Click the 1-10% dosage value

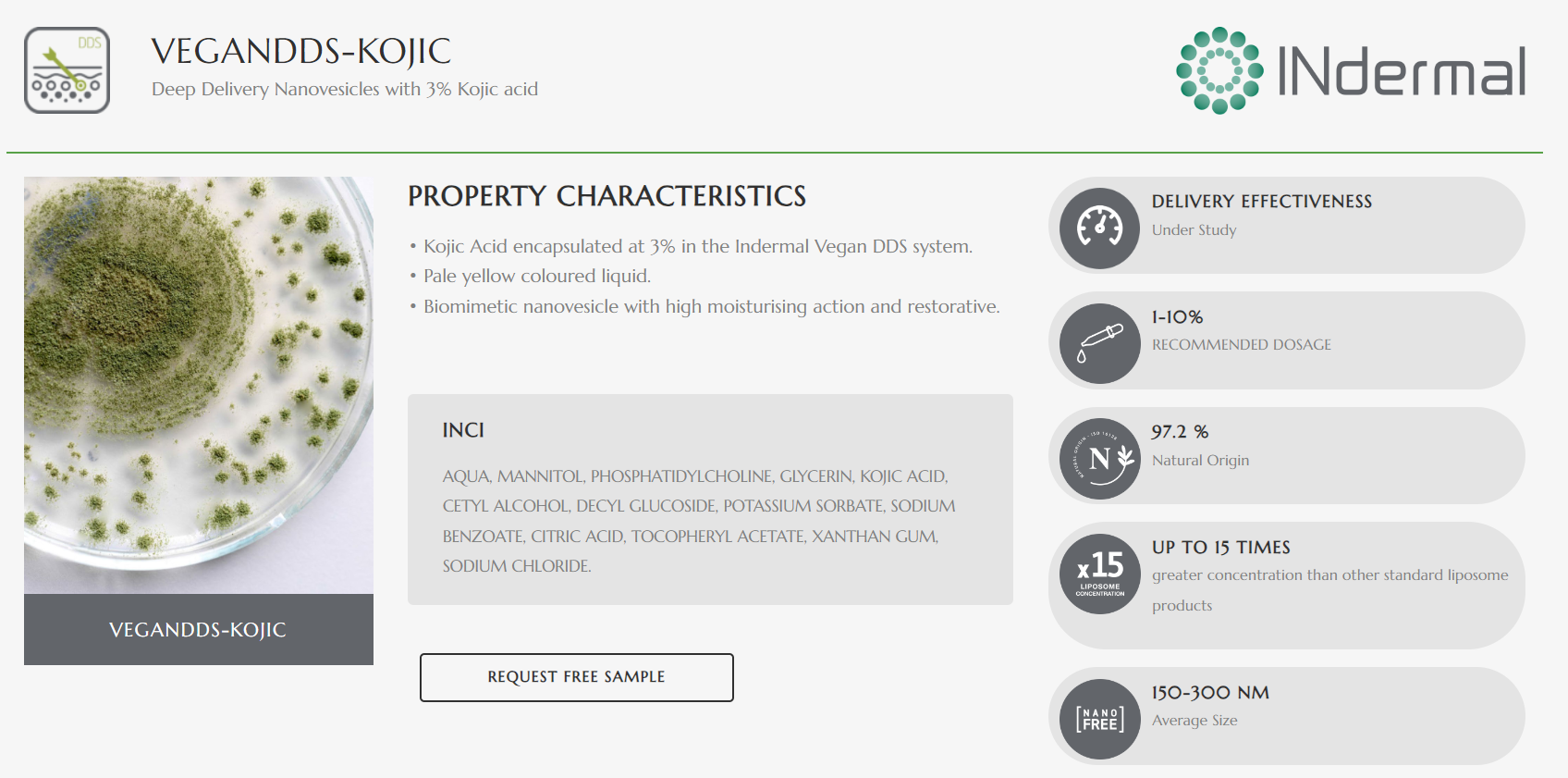coord(1177,317)
